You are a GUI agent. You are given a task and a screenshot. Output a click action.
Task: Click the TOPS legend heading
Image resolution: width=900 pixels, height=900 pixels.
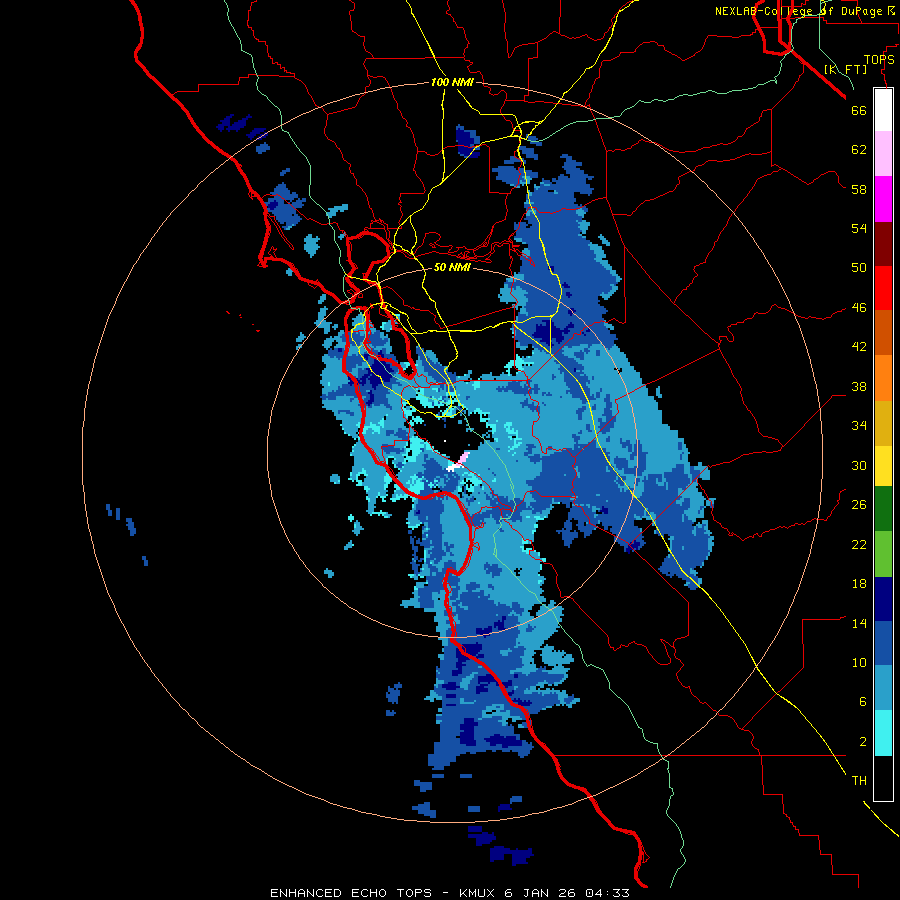(879, 60)
